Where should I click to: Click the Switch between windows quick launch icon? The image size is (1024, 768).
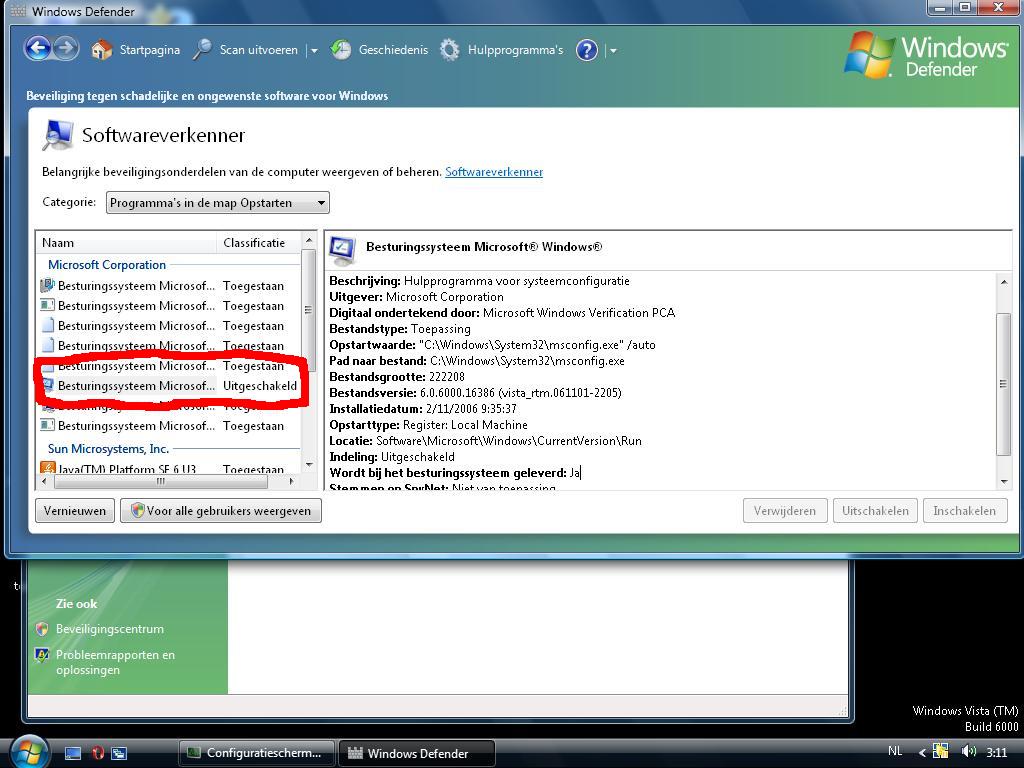119,753
